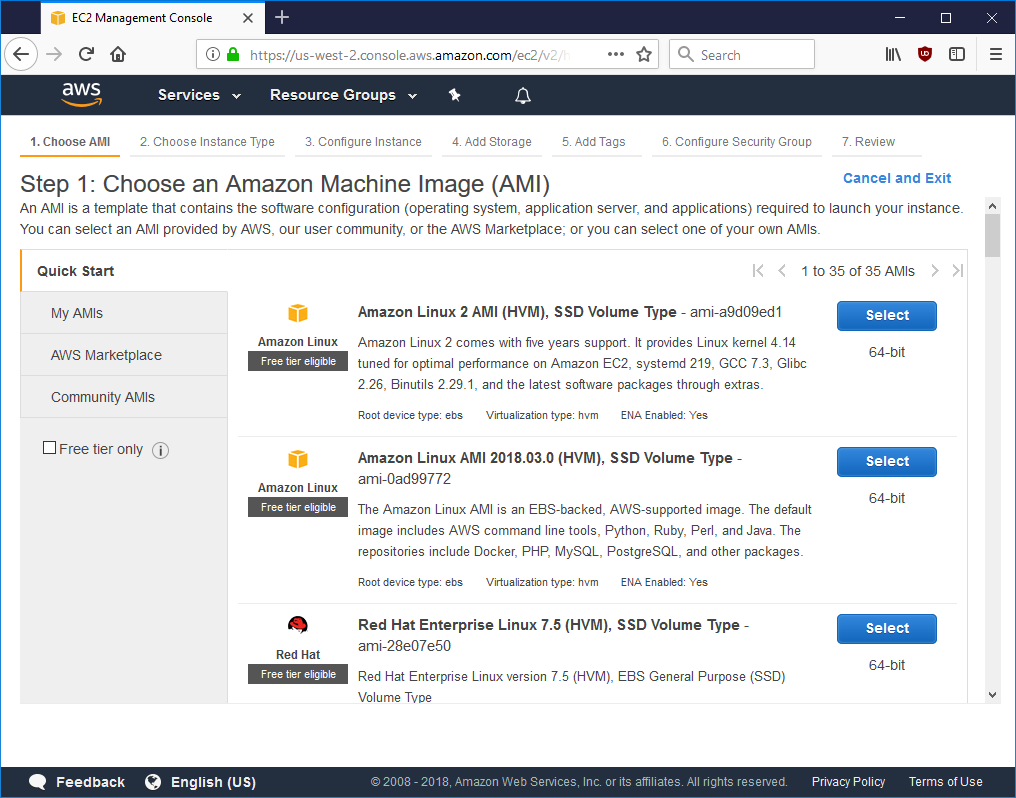Jump to last page of AMIs
Viewport: 1016px width, 798px height.
click(x=958, y=271)
